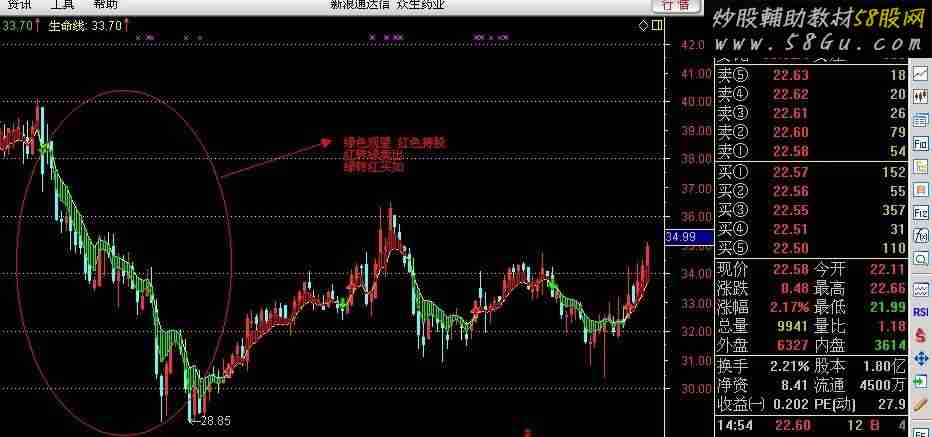This screenshot has width=932, height=437.
Task: Click the 买③ row with price 22.55
Action: (x=812, y=210)
